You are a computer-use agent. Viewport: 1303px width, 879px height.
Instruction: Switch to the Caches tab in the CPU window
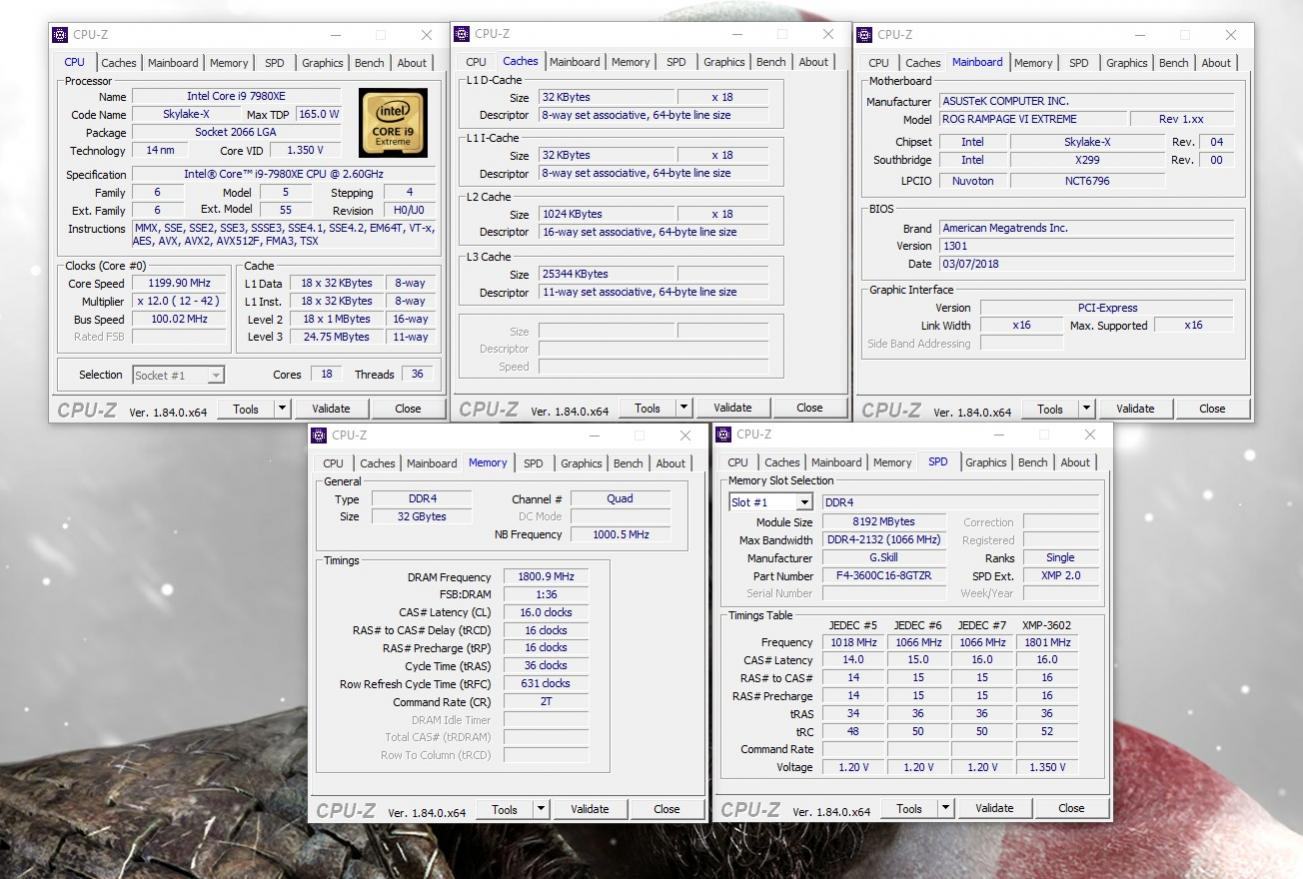(x=119, y=63)
